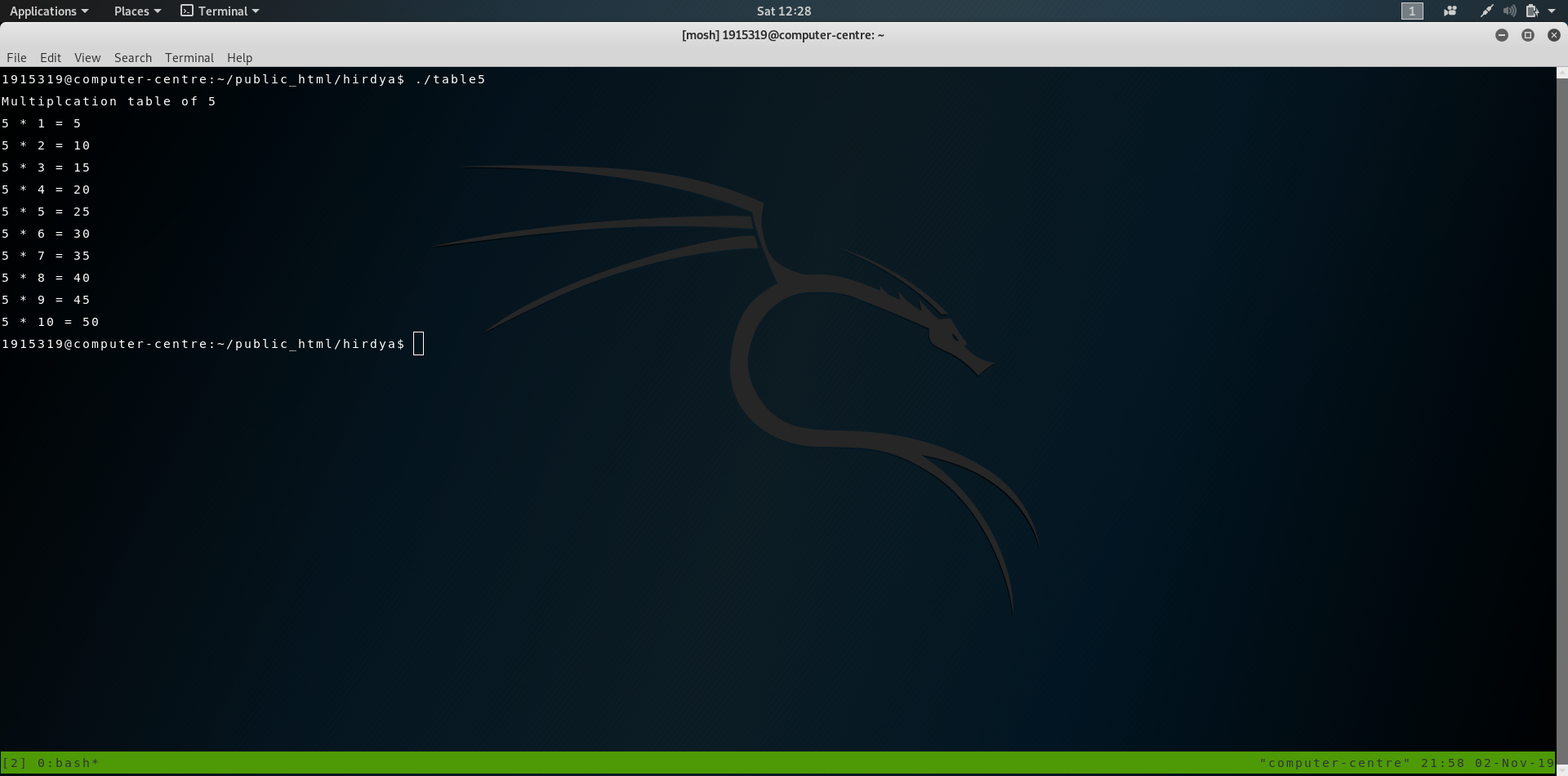Click the '5 * 10 = 50' line
This screenshot has height=776, width=1568.
[x=51, y=322]
